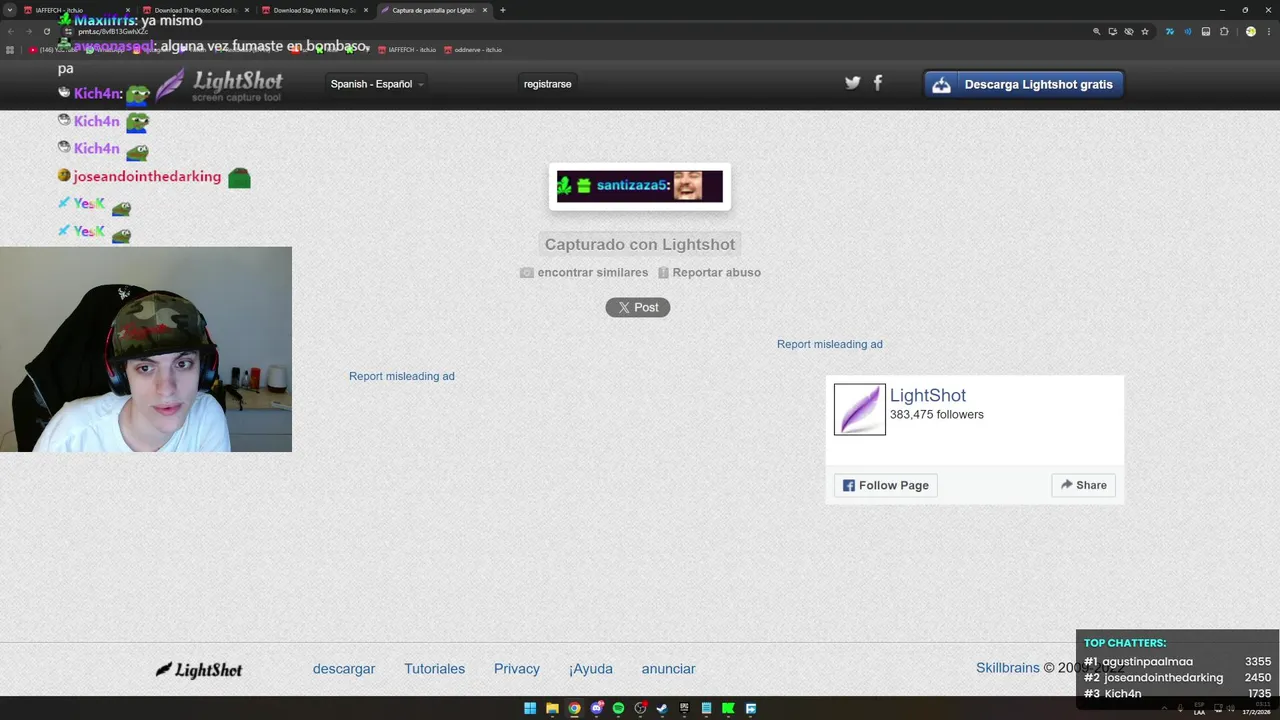Open the Twitter bird icon in header

pos(852,83)
